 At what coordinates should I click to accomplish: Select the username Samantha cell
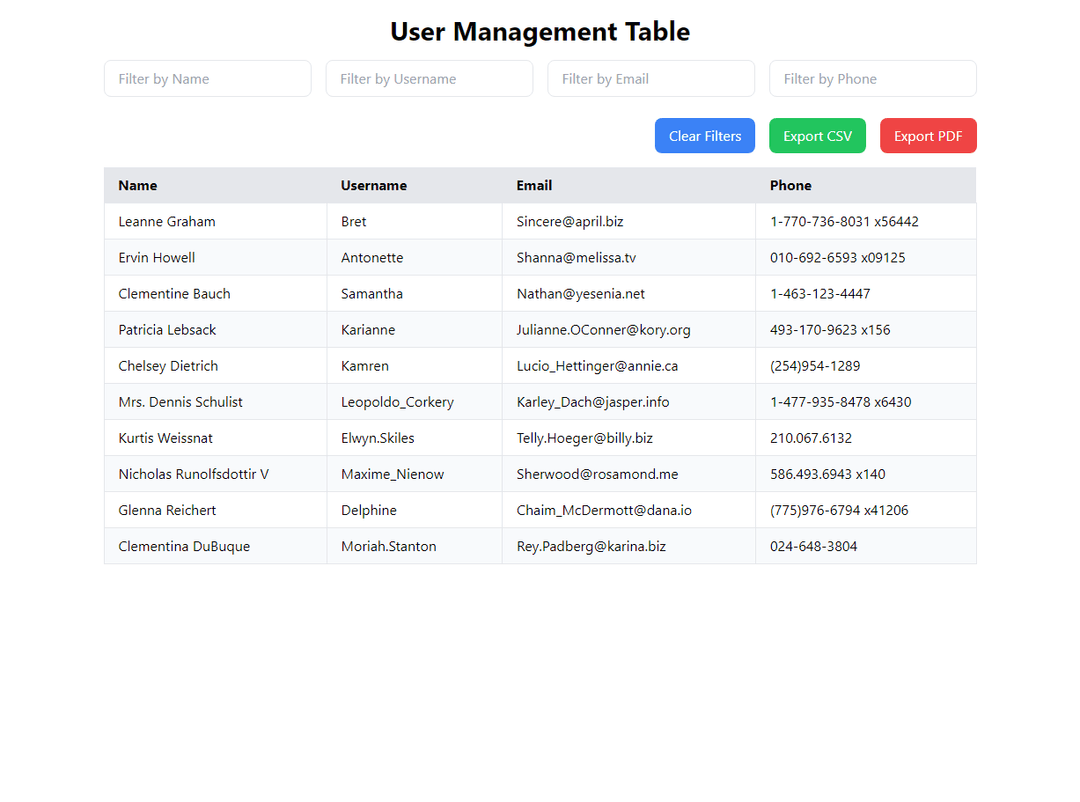372,294
